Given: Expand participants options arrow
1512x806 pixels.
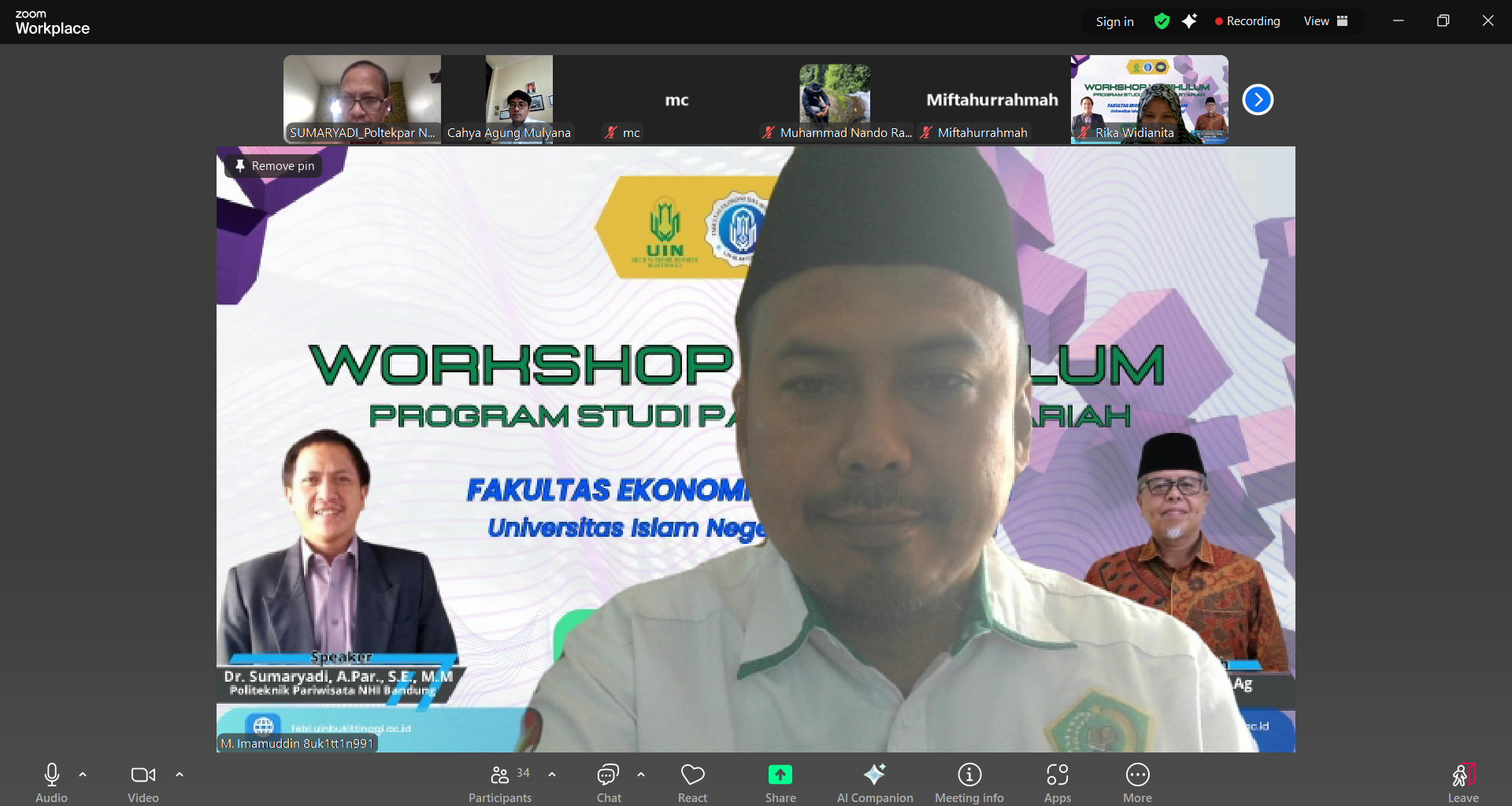Looking at the screenshot, I should pyautogui.click(x=552, y=775).
